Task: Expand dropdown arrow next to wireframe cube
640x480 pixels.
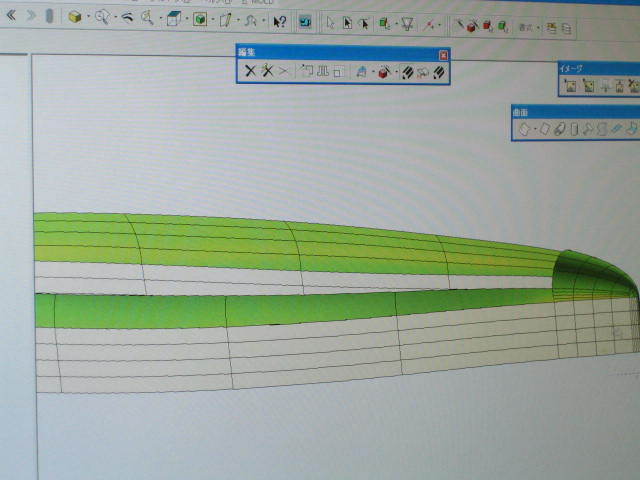Action: click(x=185, y=20)
